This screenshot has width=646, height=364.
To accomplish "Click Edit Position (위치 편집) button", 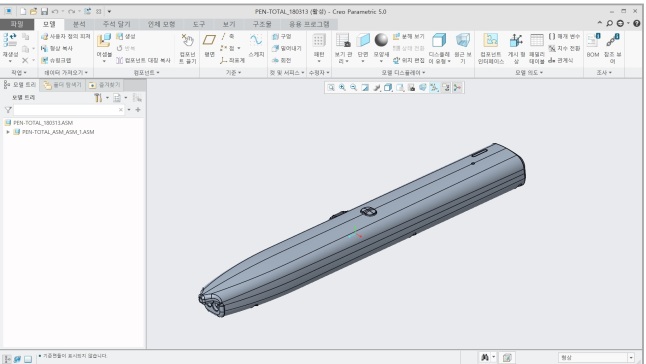I will (408, 61).
